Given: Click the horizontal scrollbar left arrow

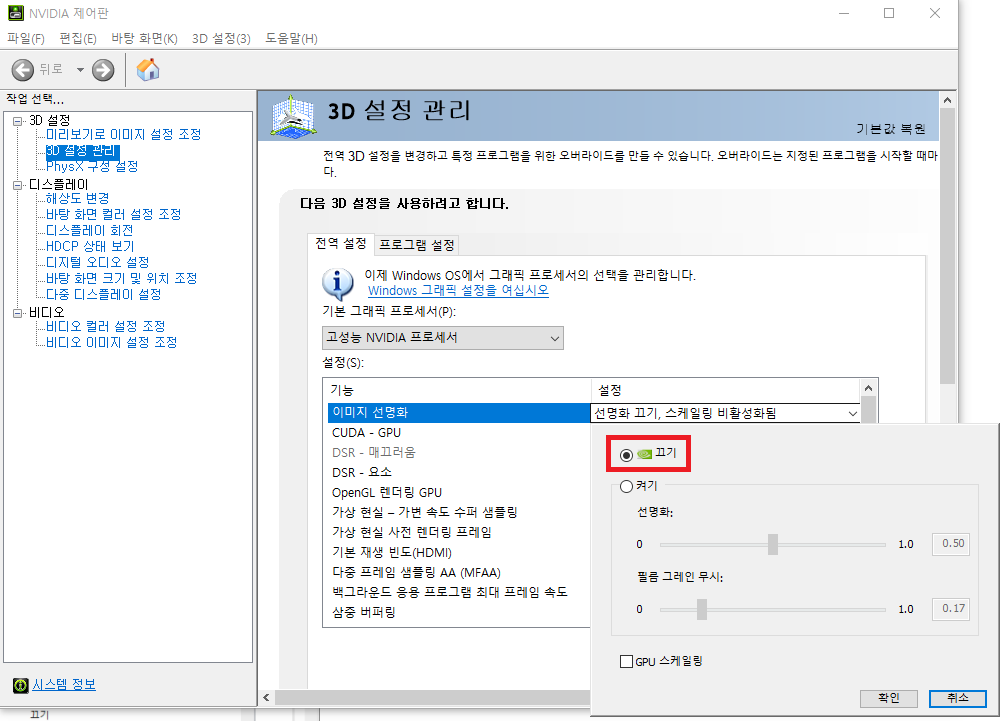Looking at the screenshot, I should [267, 697].
